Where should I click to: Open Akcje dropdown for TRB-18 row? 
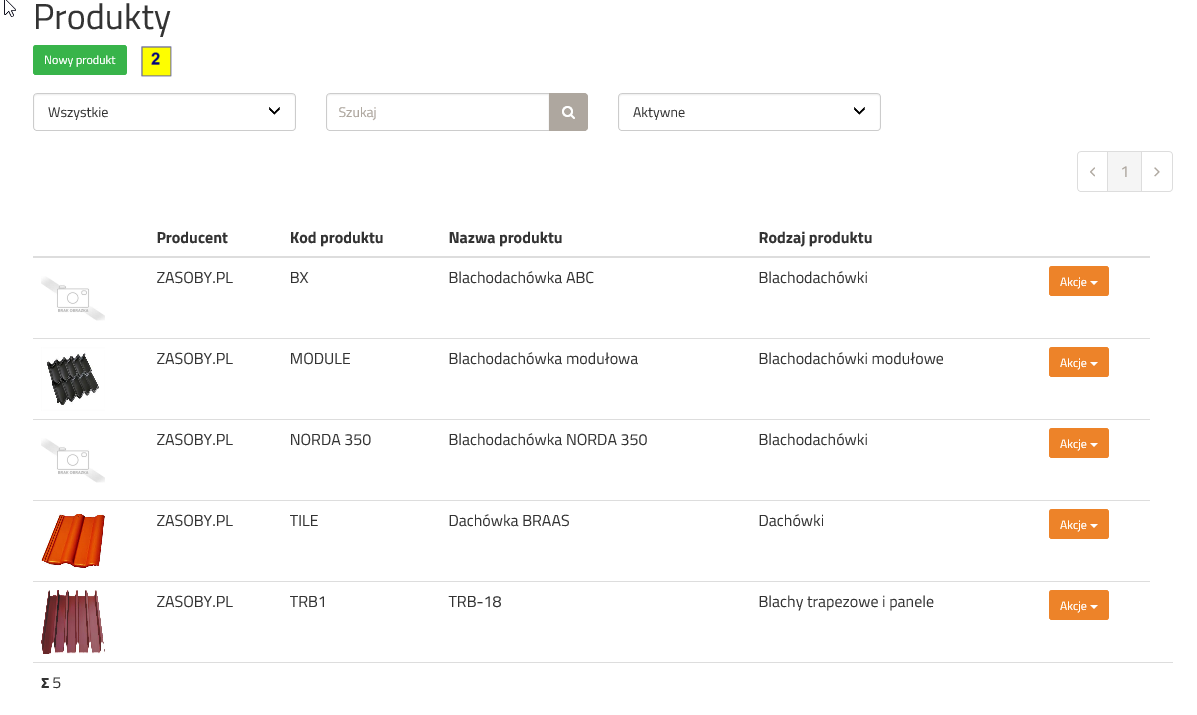point(1078,605)
